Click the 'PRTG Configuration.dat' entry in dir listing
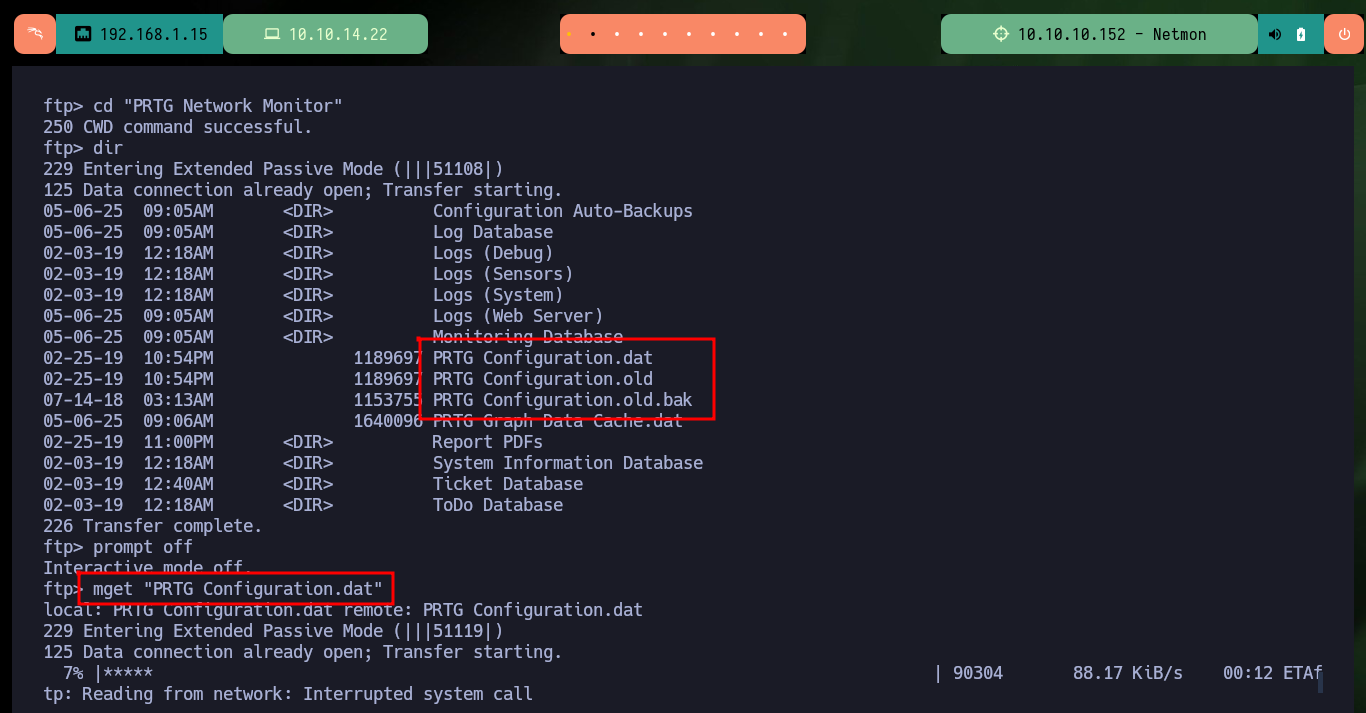The image size is (1366, 713). [x=543, y=358]
